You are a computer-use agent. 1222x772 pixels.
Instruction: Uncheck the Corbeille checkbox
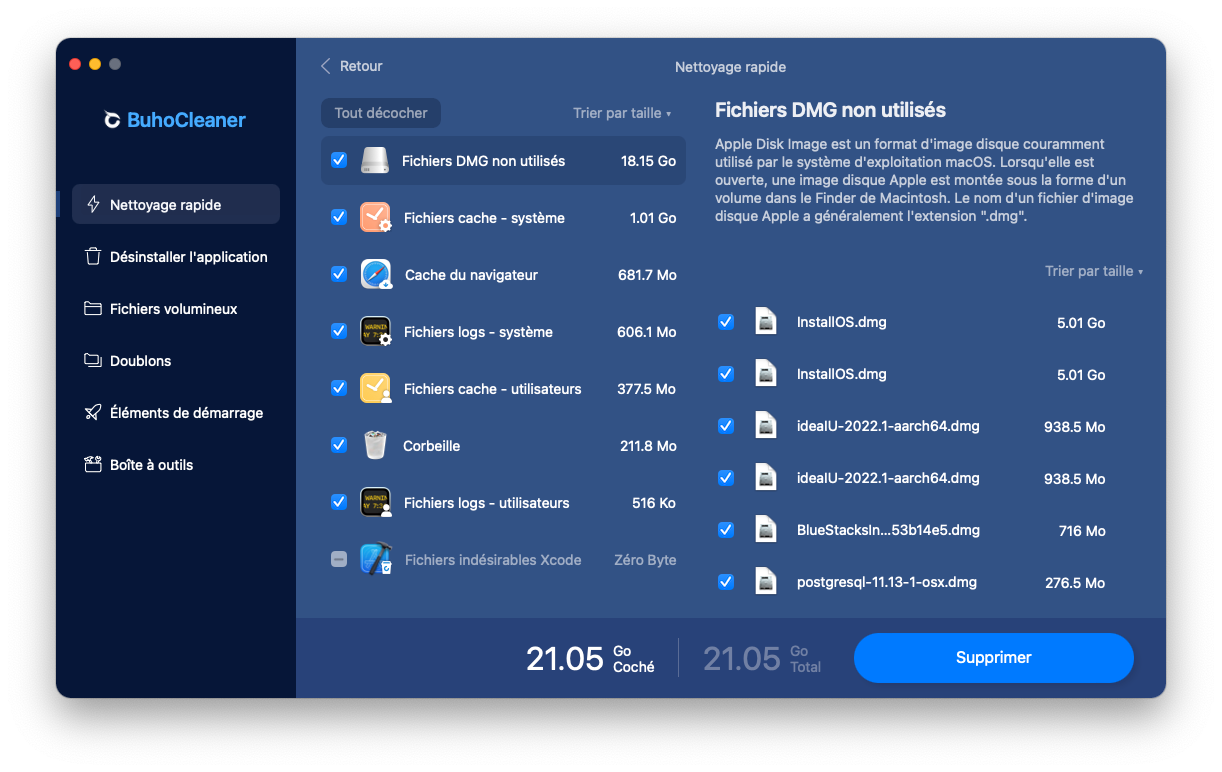pyautogui.click(x=339, y=445)
